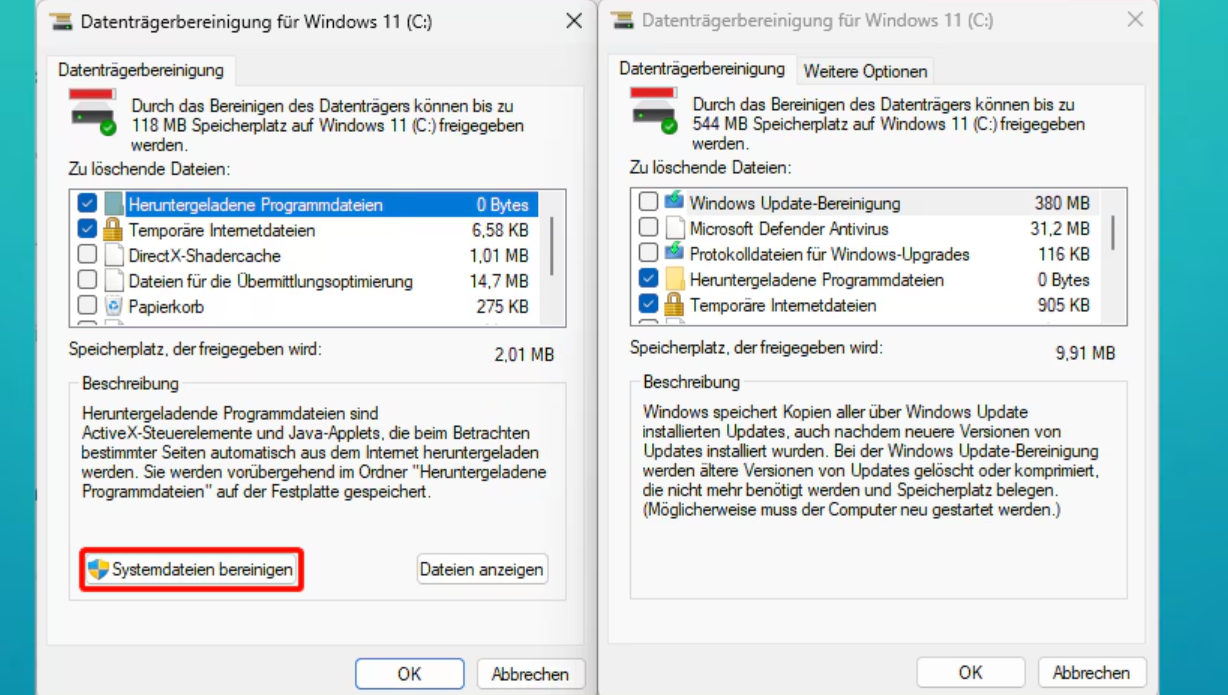This screenshot has width=1228, height=695.
Task: Click Abbrechen in the right dialog
Action: pos(1091,672)
